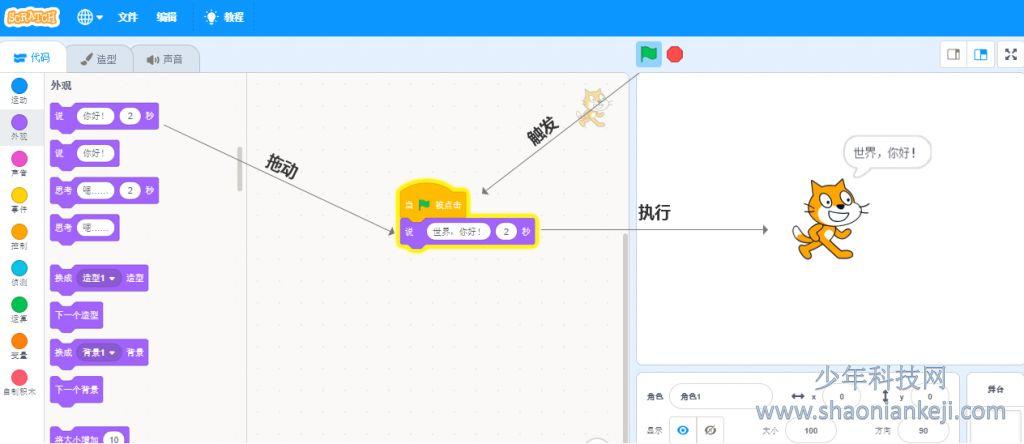This screenshot has width=1024, height=444.
Task: Select the 外观 block category
Action: [x=20, y=127]
